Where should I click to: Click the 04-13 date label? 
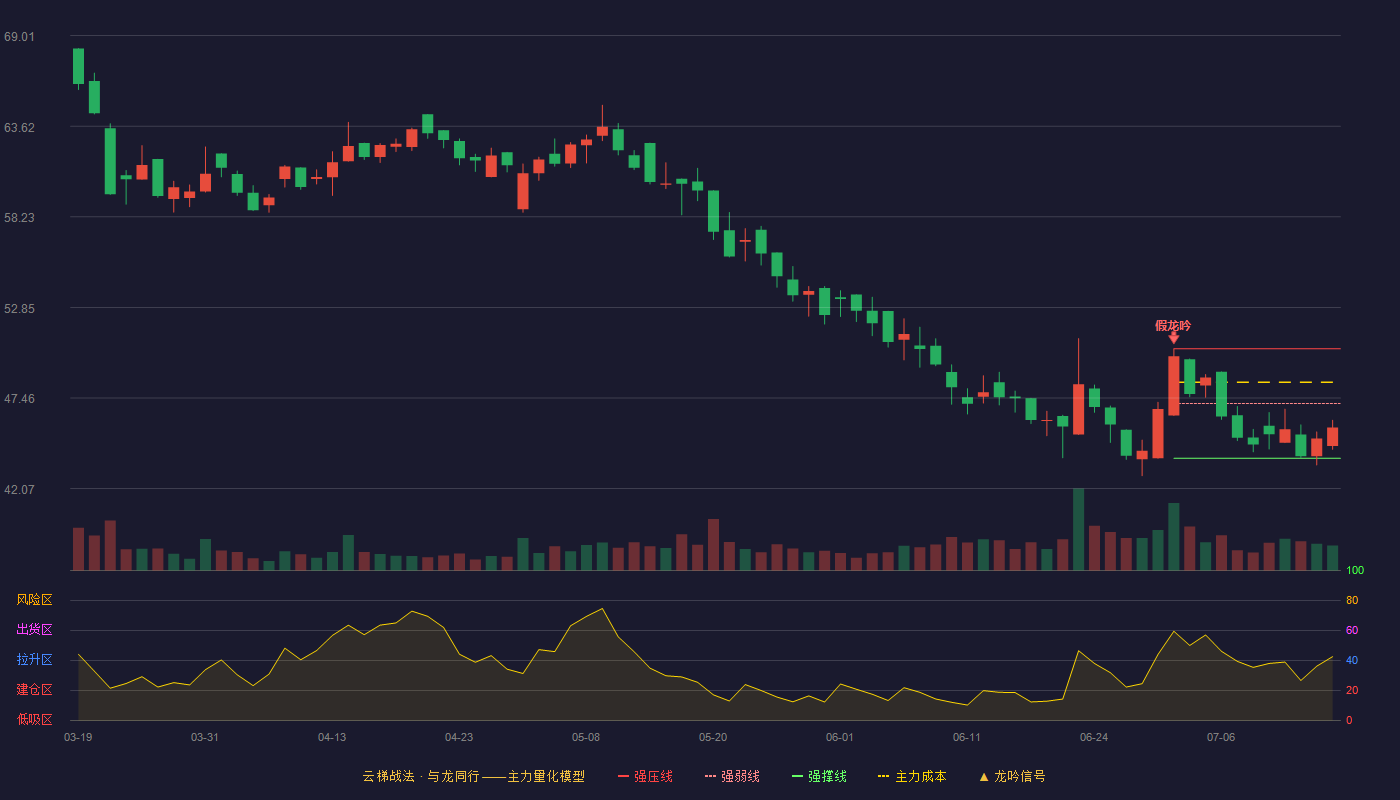tap(332, 737)
